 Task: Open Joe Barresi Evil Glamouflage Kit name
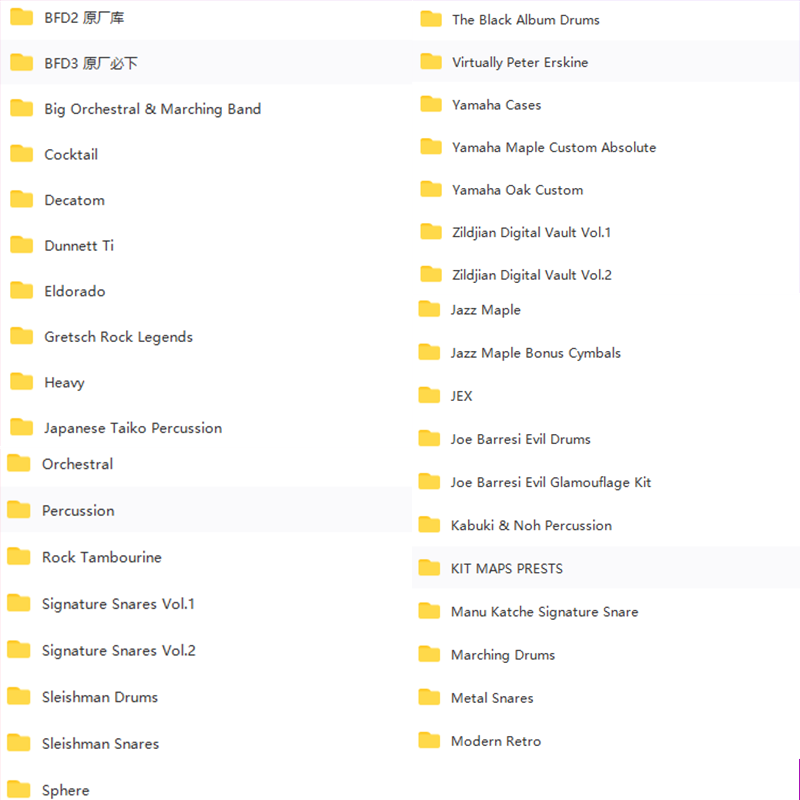click(x=551, y=483)
